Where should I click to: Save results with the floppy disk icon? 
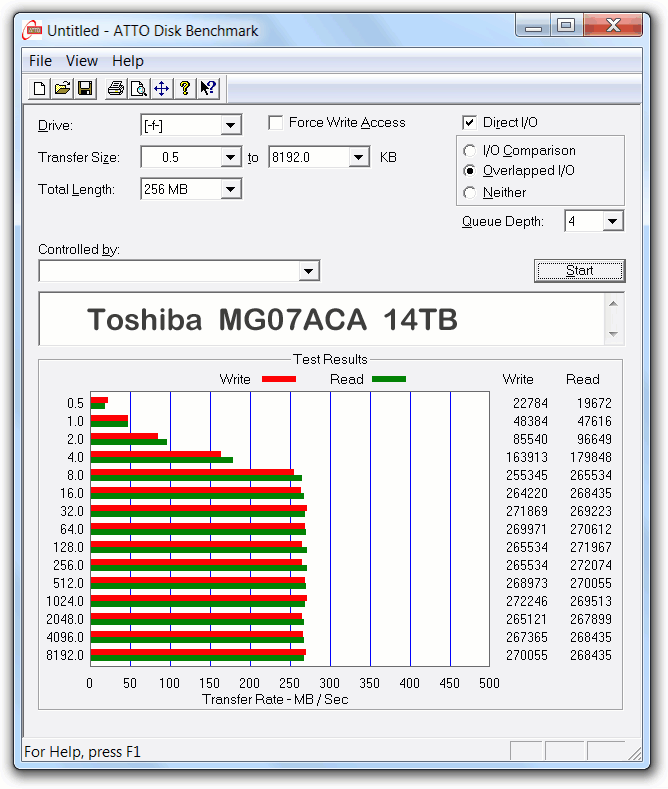tap(85, 89)
